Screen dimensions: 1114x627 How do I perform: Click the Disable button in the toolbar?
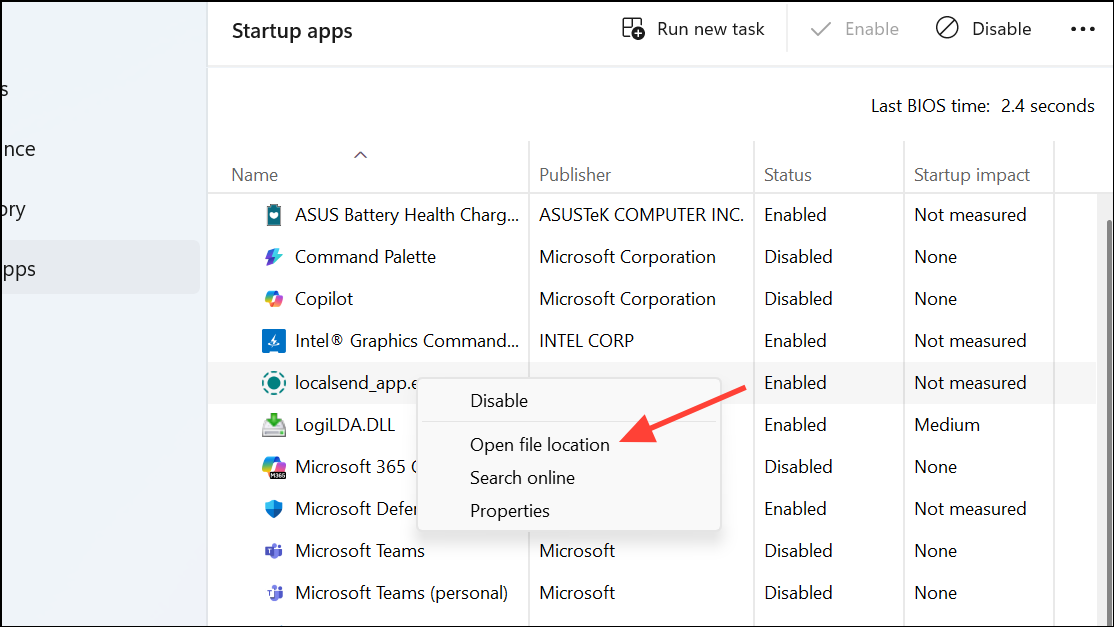click(x=983, y=28)
